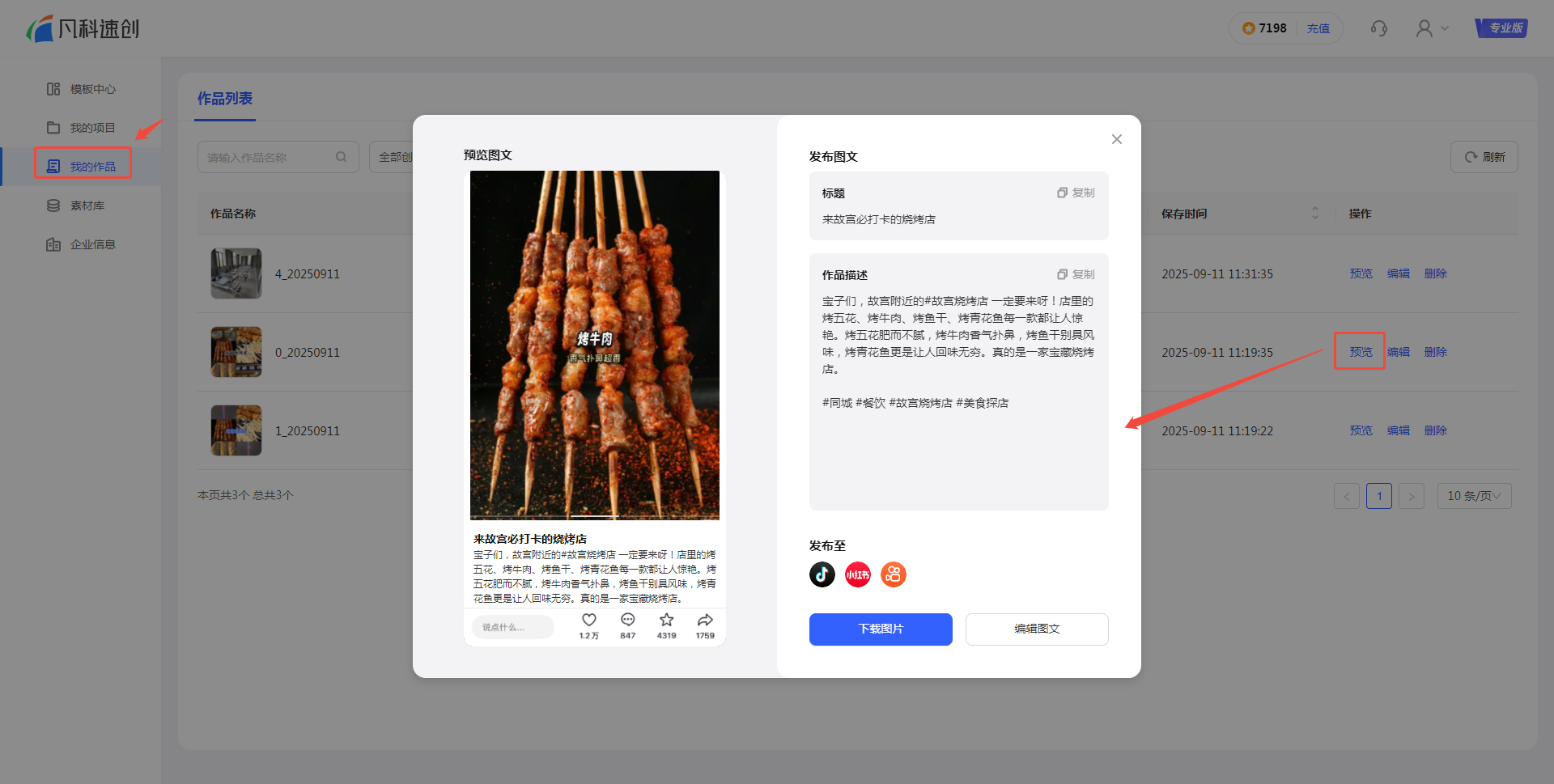Click the barbecue skewer preview image
1554x784 pixels.
click(x=595, y=345)
